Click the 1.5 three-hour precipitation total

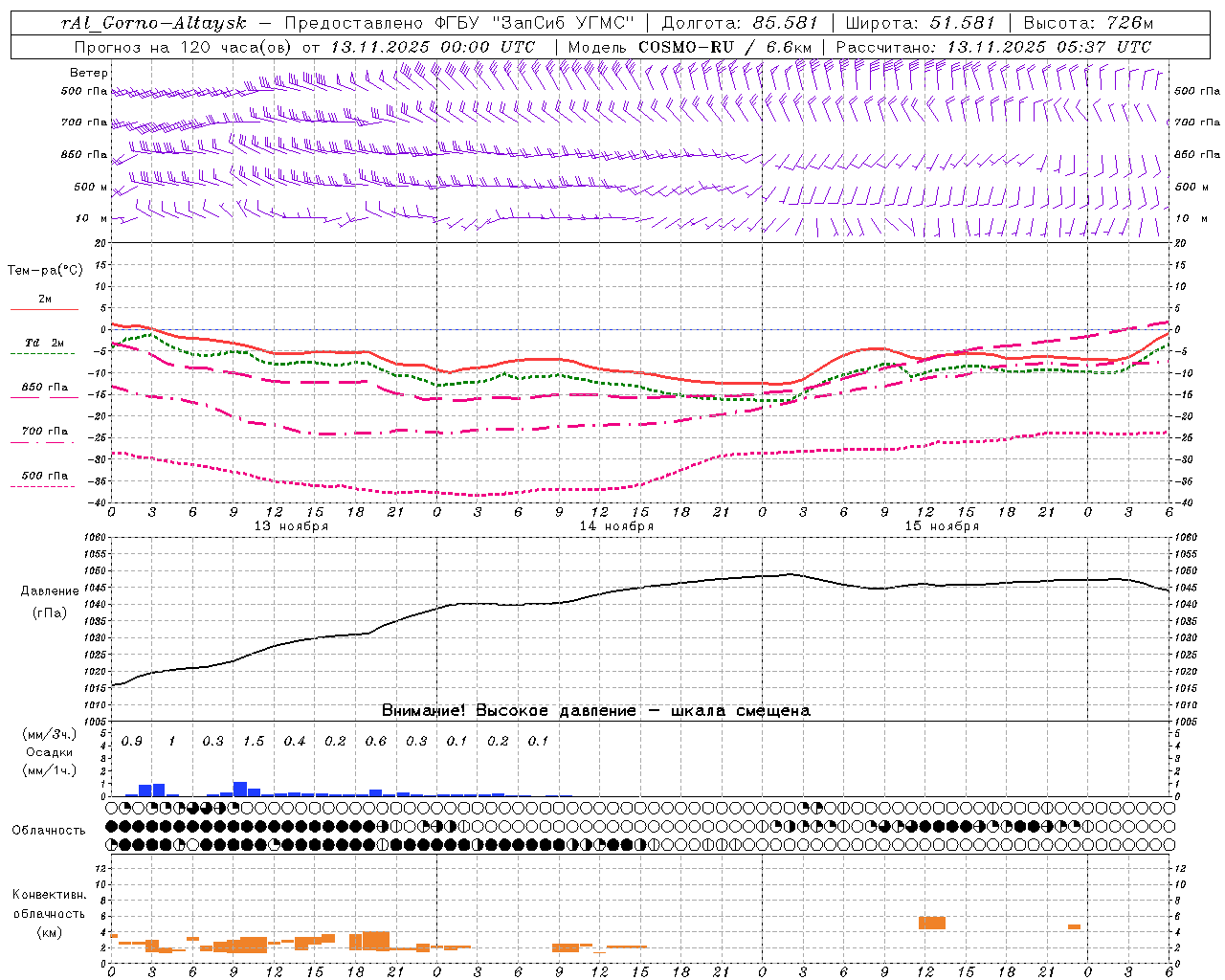254,741
